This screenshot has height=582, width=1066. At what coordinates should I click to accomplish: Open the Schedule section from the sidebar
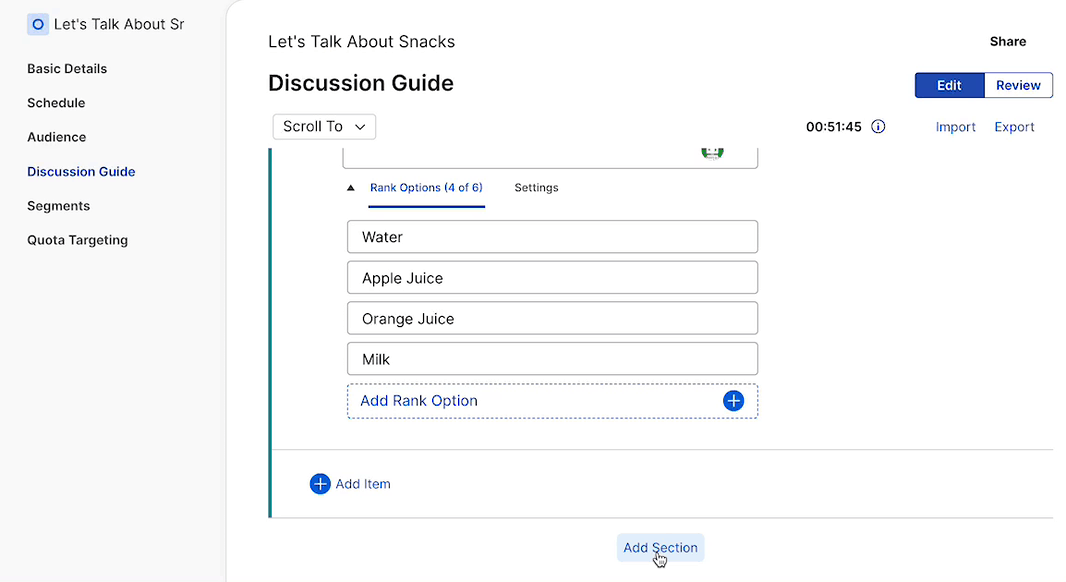coord(56,102)
